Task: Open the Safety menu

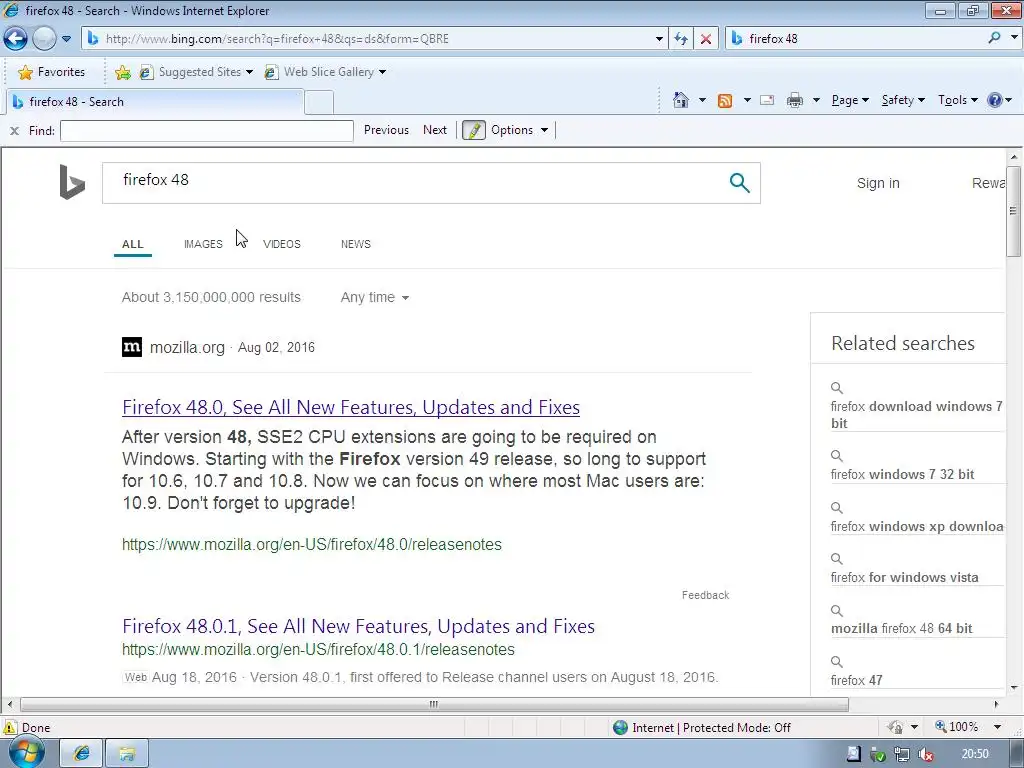Action: coord(903,100)
